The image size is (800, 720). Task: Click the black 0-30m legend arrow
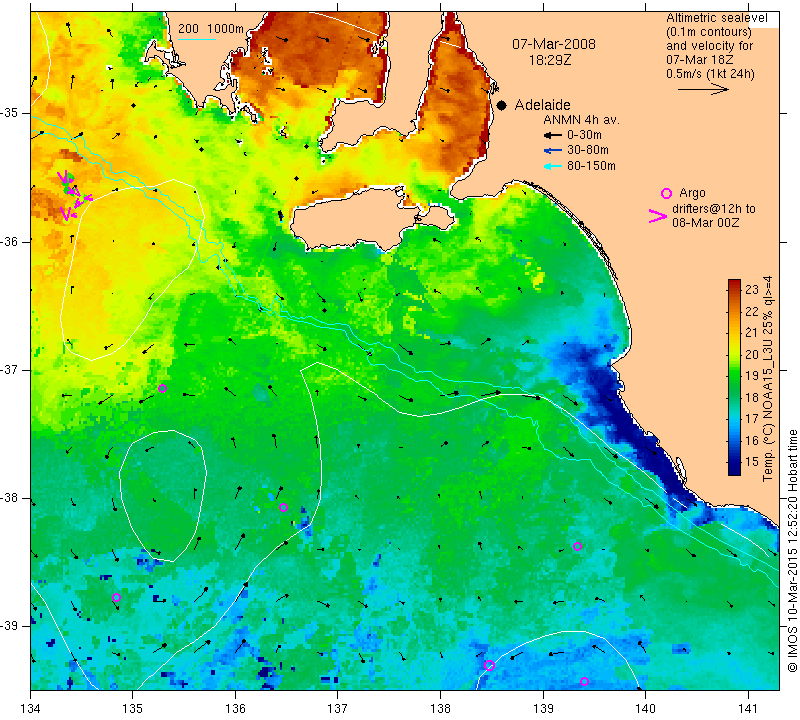coord(553,136)
